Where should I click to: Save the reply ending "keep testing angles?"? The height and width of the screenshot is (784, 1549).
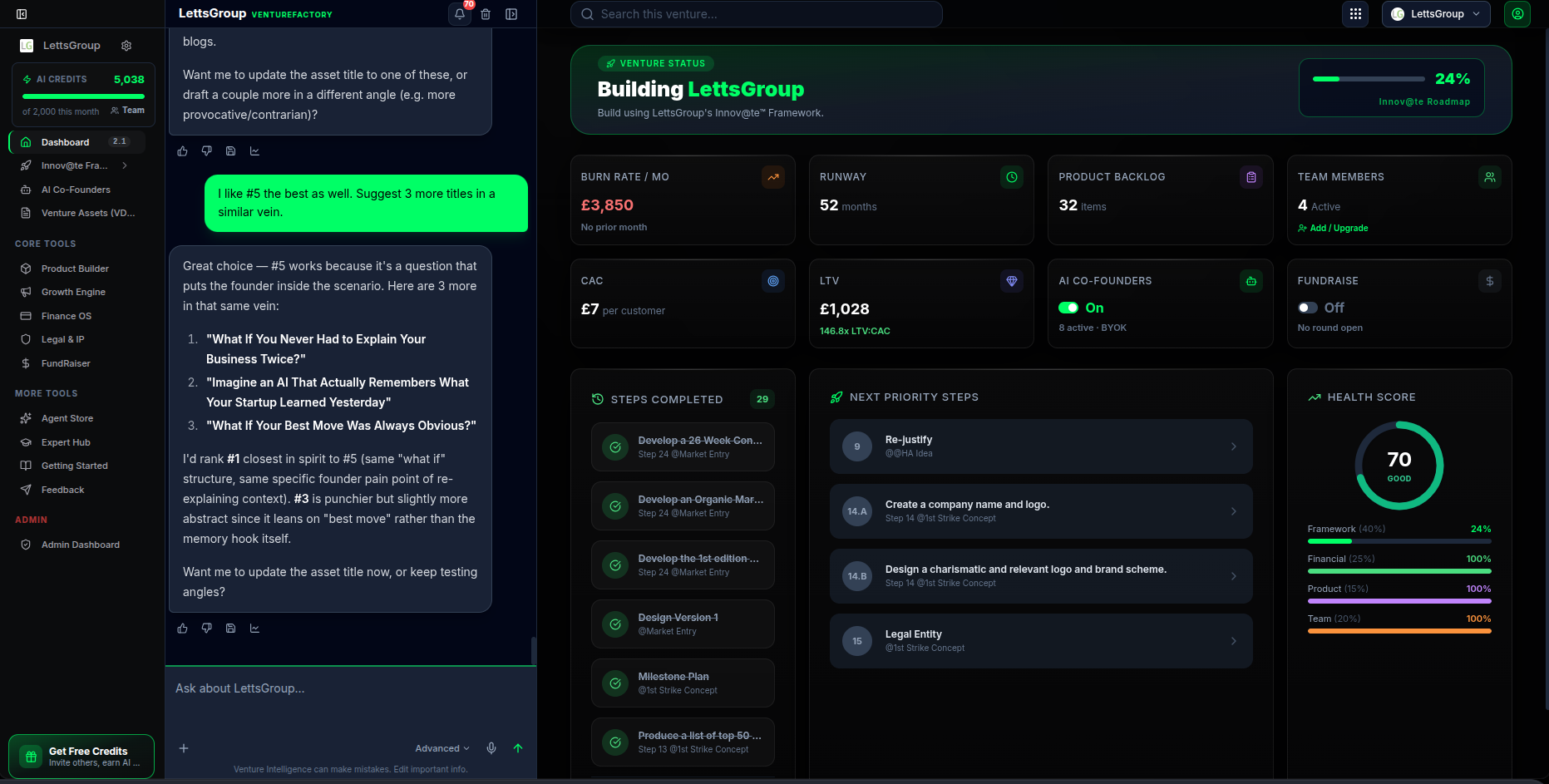pos(231,629)
